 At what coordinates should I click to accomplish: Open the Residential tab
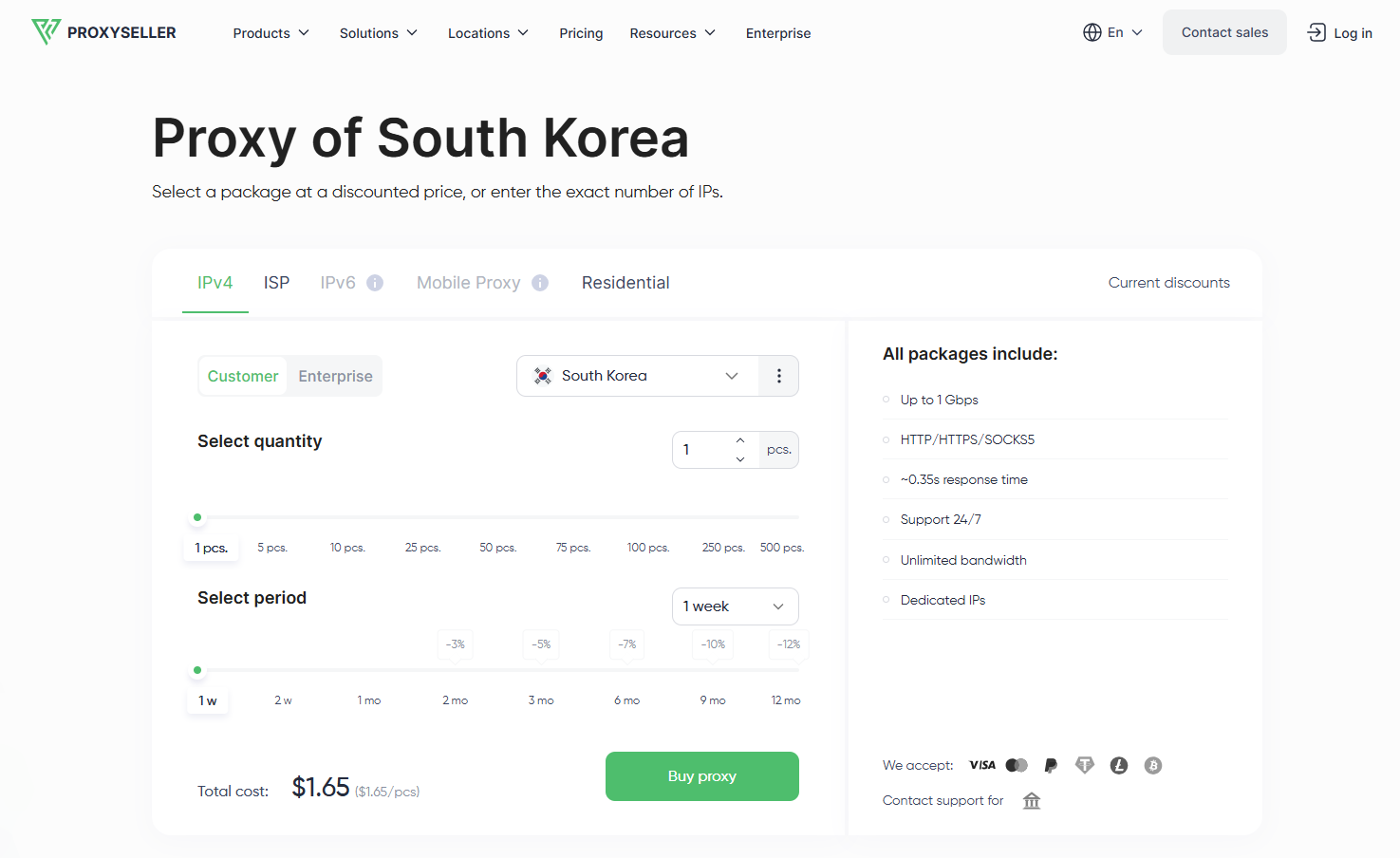[x=625, y=283]
